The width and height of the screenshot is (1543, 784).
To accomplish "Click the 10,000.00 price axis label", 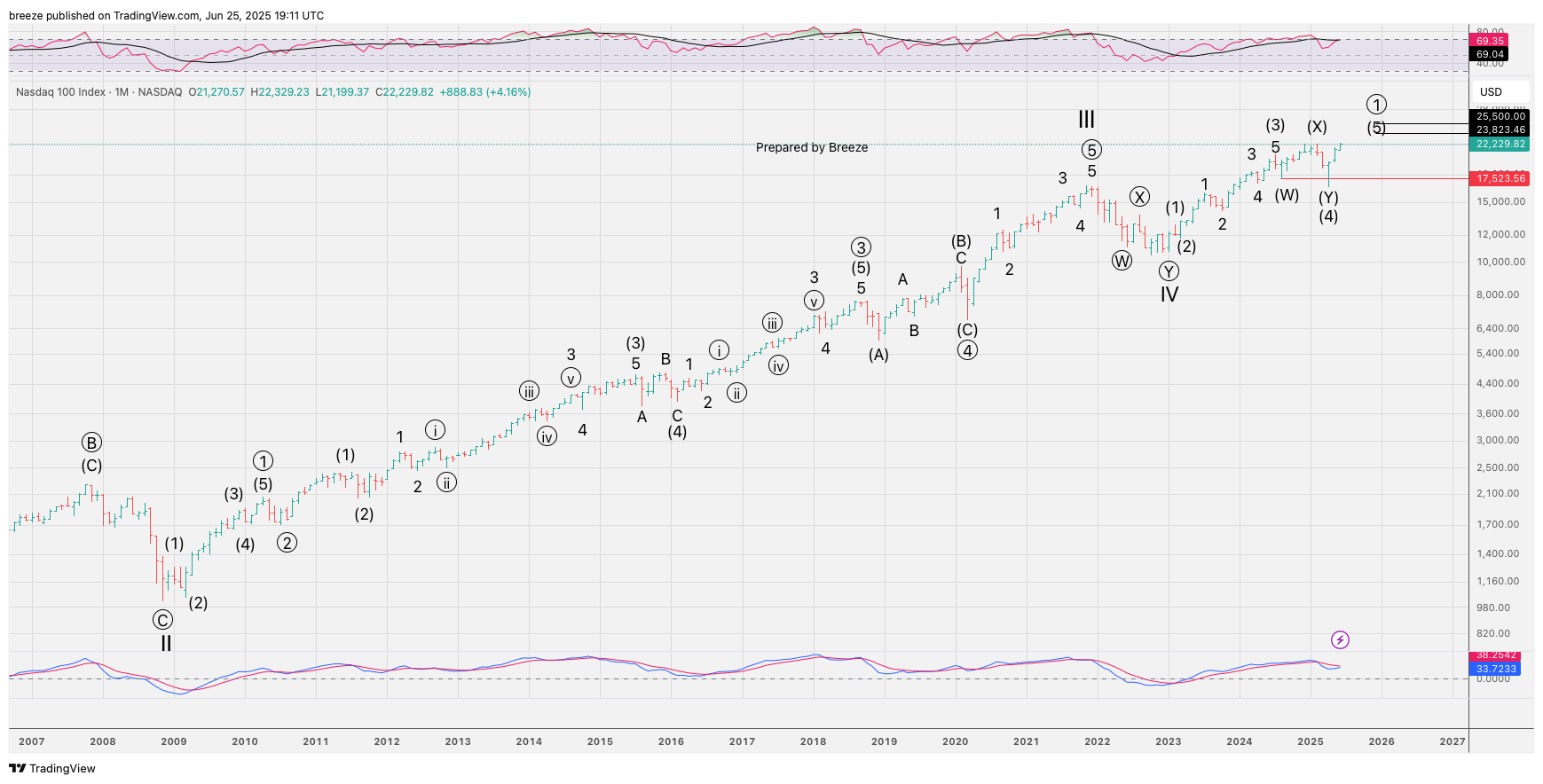I will pyautogui.click(x=1500, y=262).
